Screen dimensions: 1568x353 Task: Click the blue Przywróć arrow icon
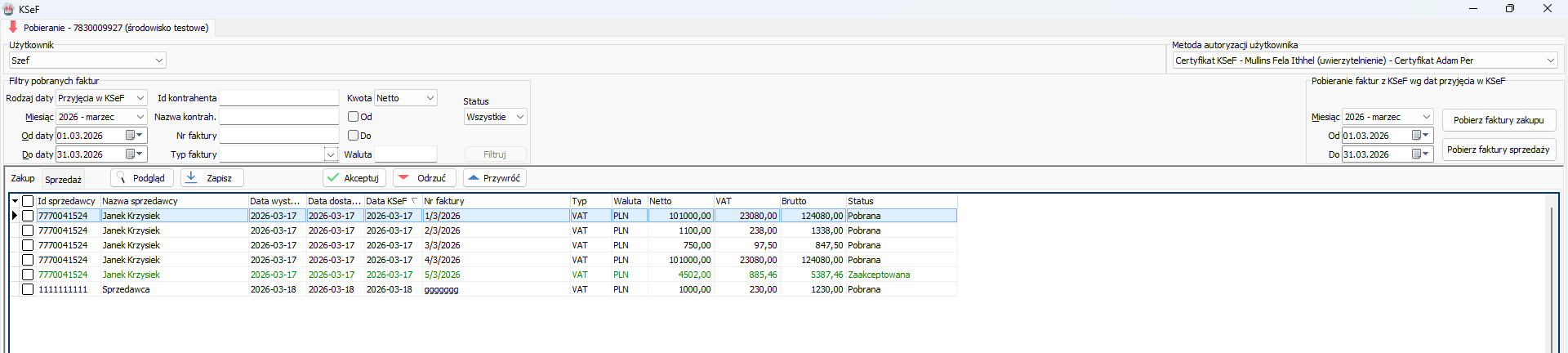(474, 178)
